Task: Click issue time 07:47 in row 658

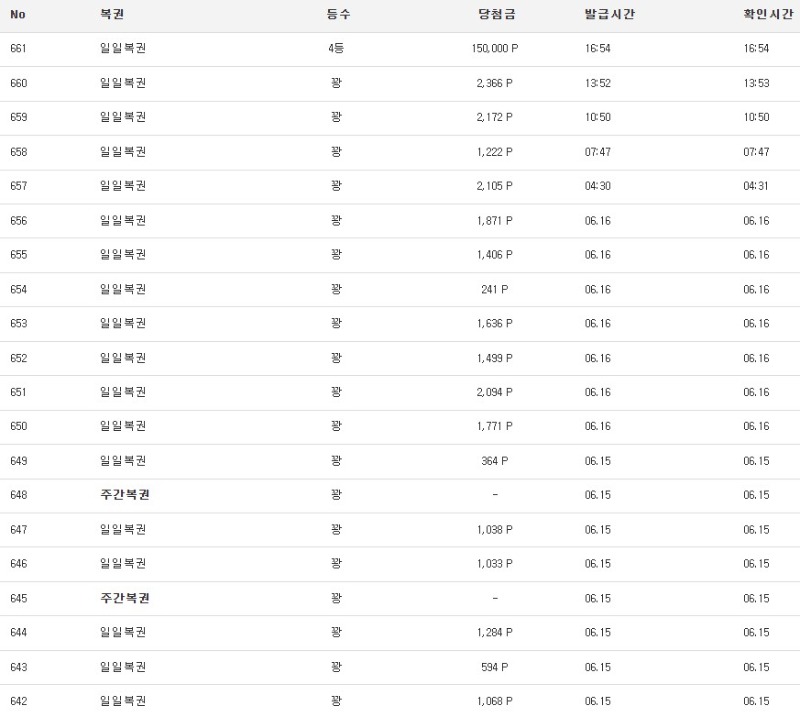Action: pos(598,152)
